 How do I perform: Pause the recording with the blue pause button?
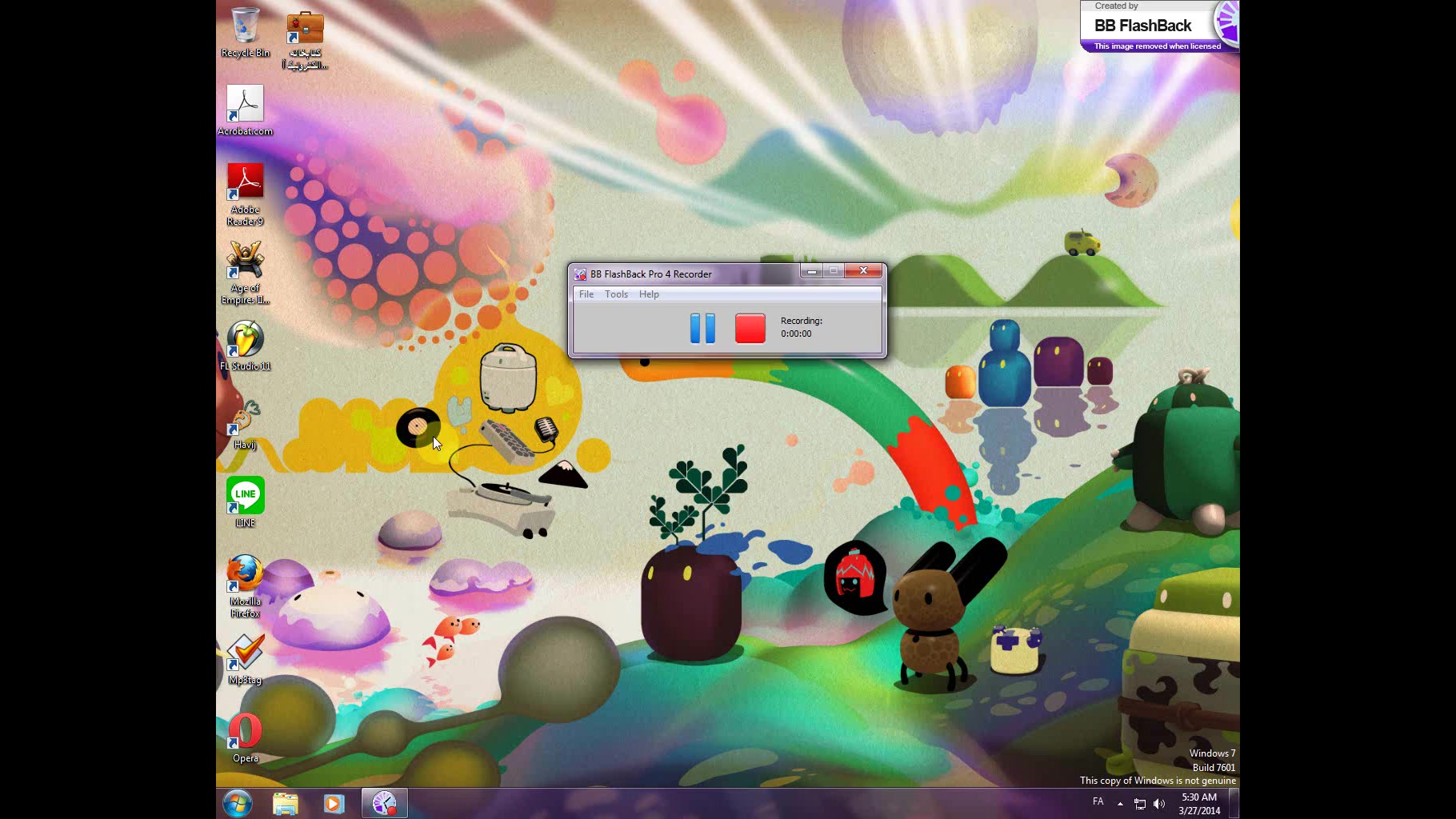(702, 329)
